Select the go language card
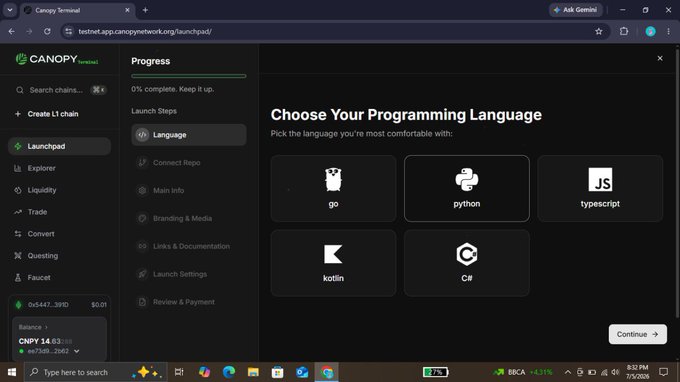 (333, 188)
